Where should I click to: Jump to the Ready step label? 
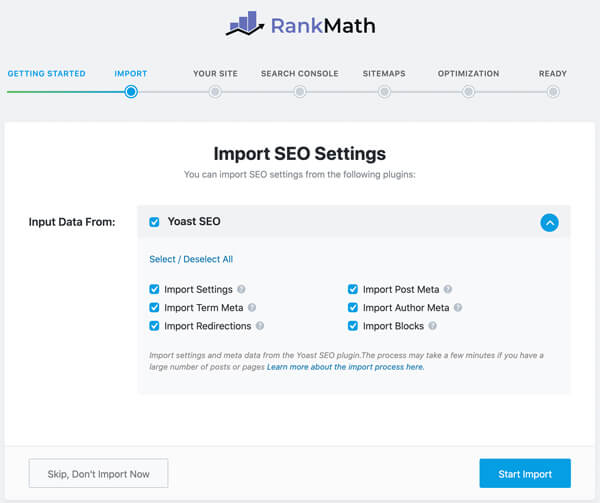pyautogui.click(x=553, y=73)
